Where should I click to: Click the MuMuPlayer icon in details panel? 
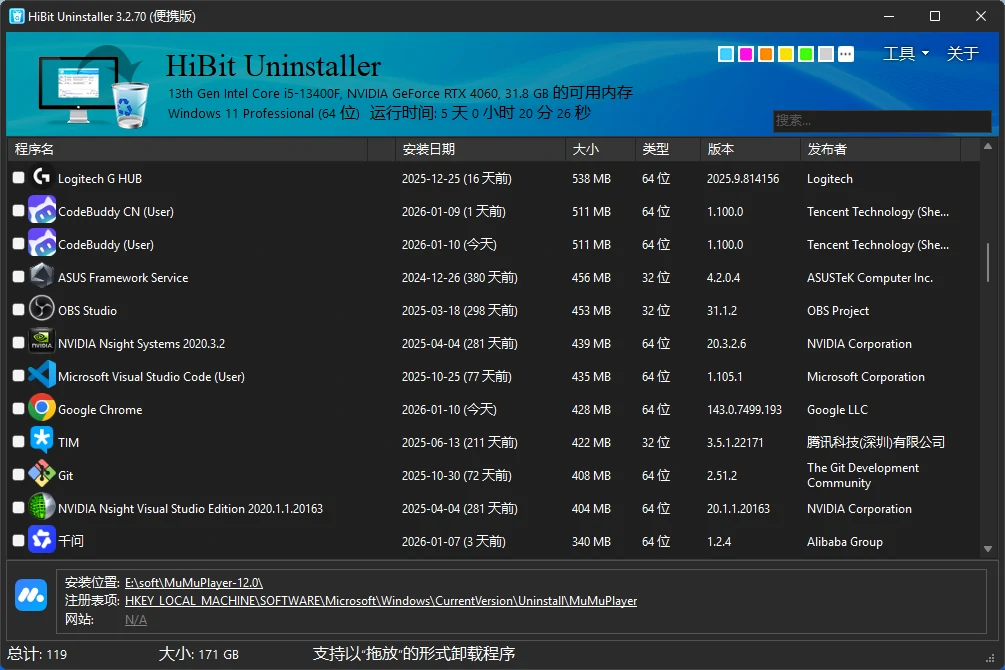coord(31,595)
